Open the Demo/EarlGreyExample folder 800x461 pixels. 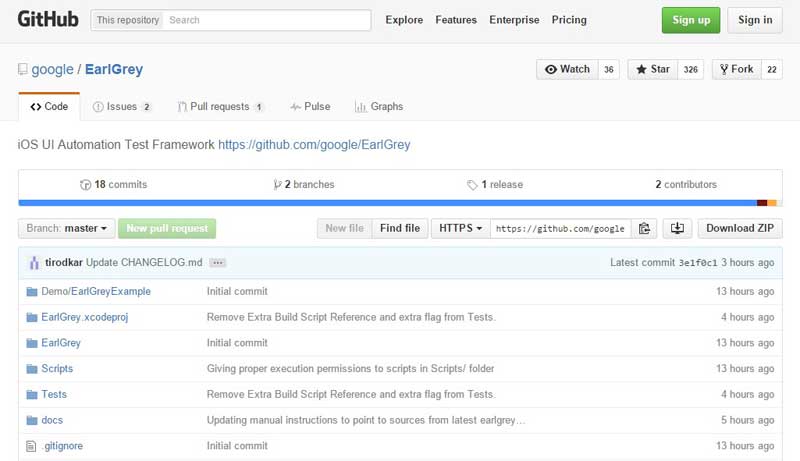pyautogui.click(x=96, y=292)
